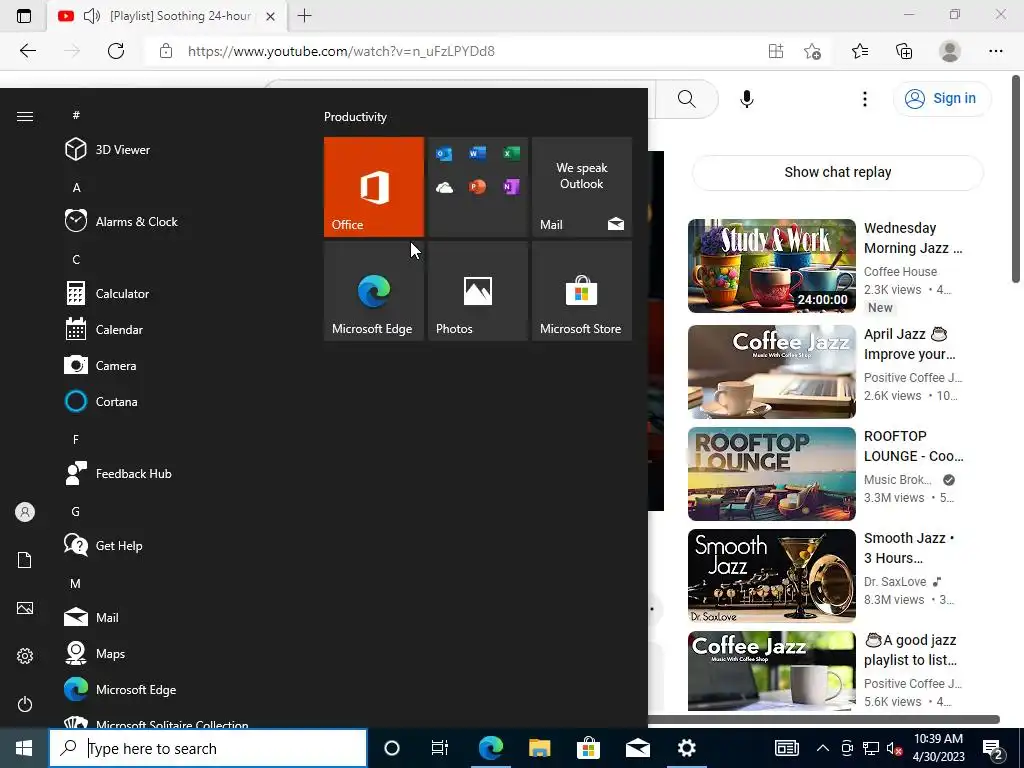Click taskbar search box
This screenshot has height=768, width=1024.
click(208, 748)
